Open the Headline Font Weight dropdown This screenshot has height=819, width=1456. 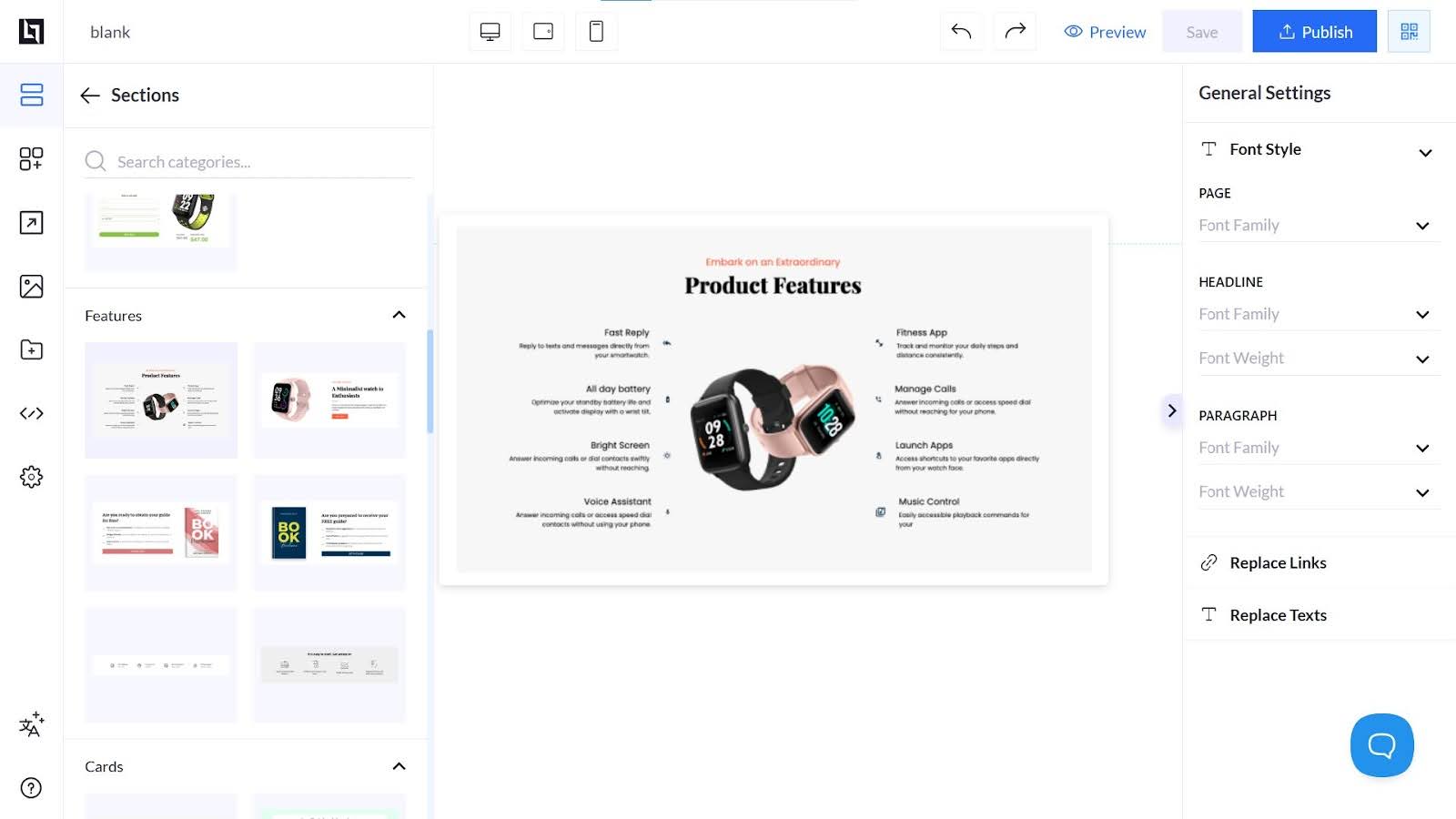pos(1319,359)
